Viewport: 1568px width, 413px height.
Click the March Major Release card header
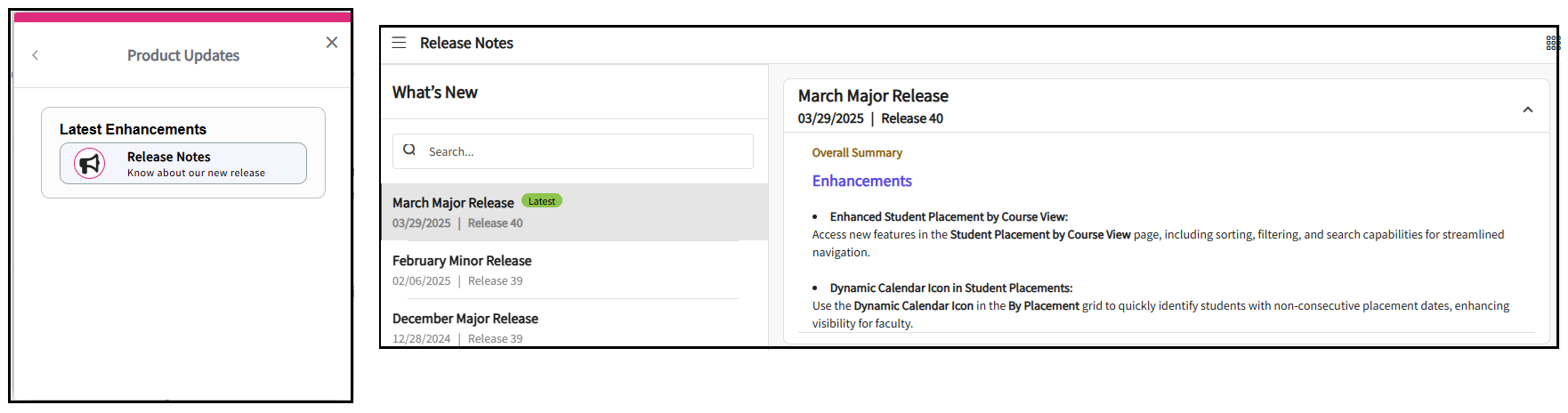point(873,96)
